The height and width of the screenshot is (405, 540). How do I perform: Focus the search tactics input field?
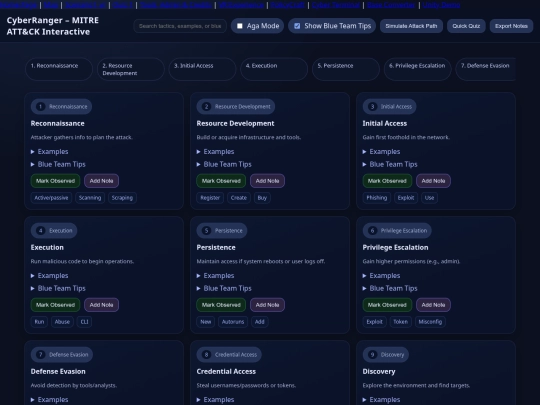pos(180,26)
